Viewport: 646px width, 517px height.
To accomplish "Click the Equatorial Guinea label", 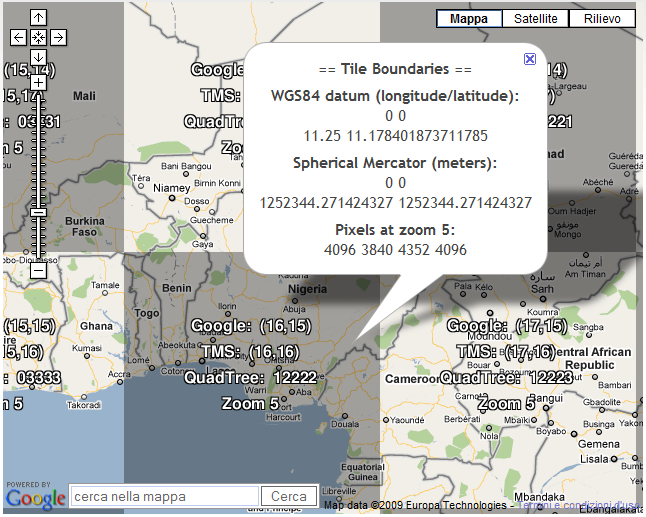I will coord(363,472).
